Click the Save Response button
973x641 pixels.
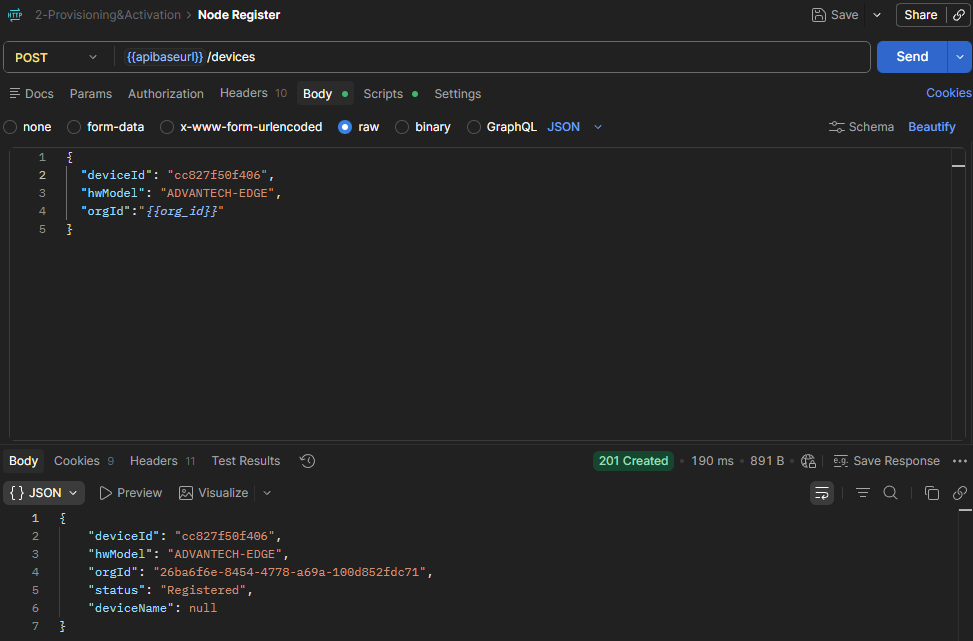click(x=886, y=461)
